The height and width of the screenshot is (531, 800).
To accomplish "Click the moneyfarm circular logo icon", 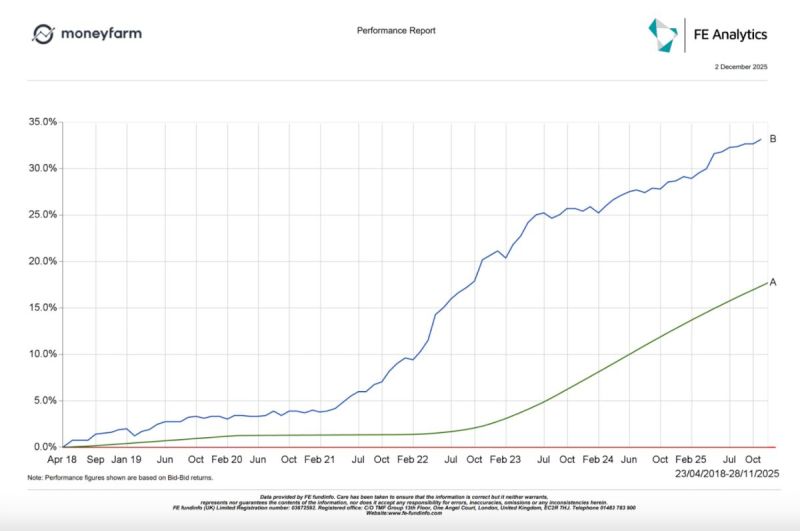I will pyautogui.click(x=43, y=34).
